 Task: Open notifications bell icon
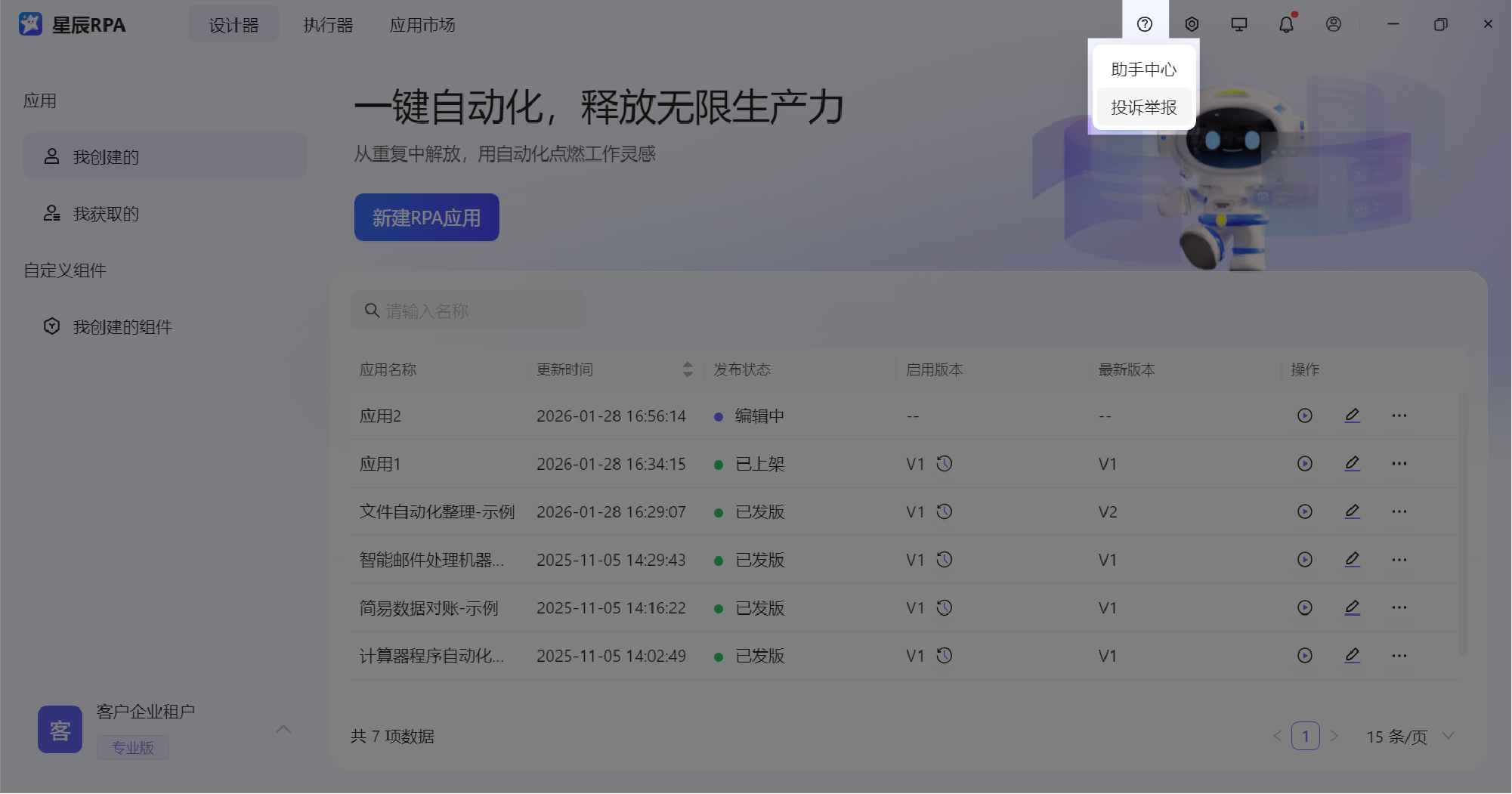click(1286, 24)
